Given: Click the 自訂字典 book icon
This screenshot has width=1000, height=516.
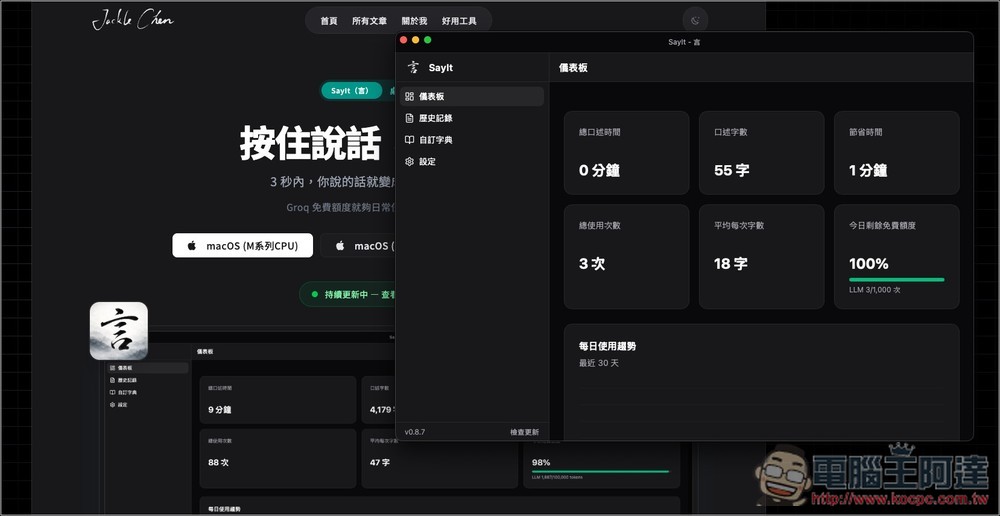Looking at the screenshot, I should (409, 140).
